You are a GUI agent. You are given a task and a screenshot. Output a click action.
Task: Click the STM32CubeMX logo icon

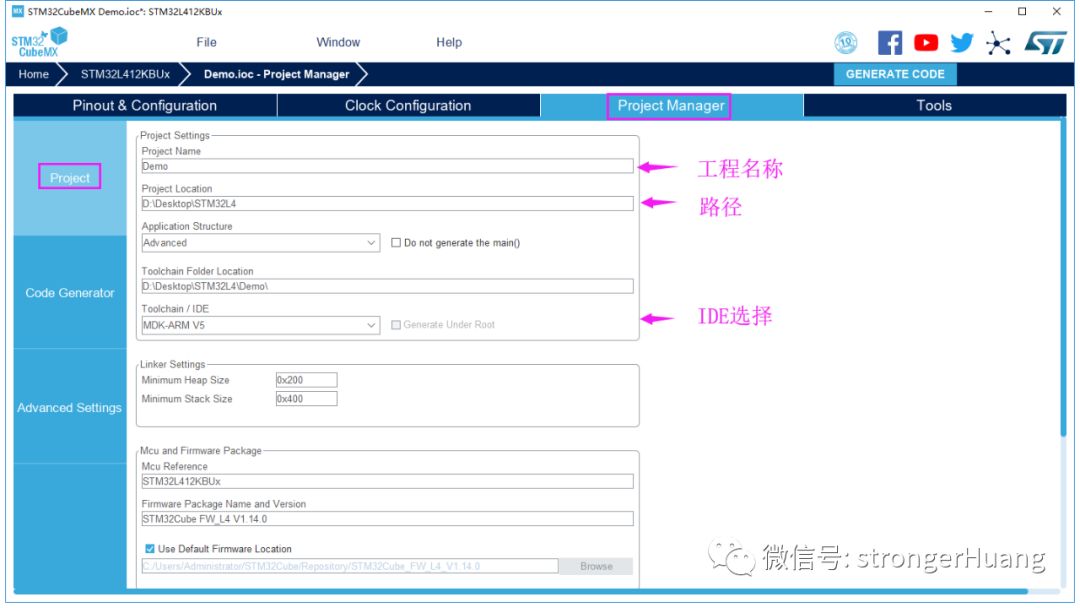point(40,43)
